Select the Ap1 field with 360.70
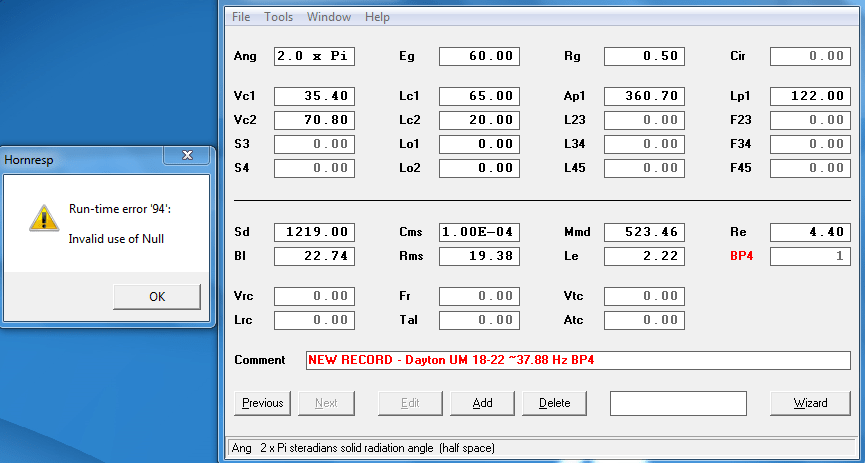865x463 pixels. [x=644, y=96]
